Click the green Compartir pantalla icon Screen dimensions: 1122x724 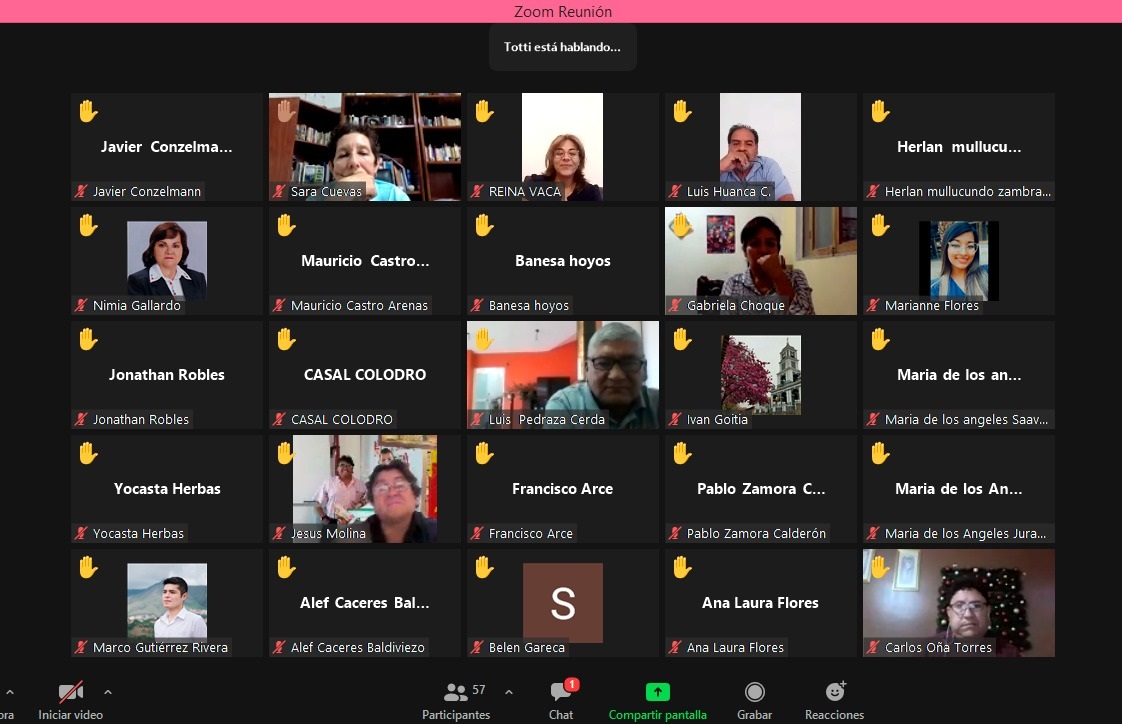(657, 692)
